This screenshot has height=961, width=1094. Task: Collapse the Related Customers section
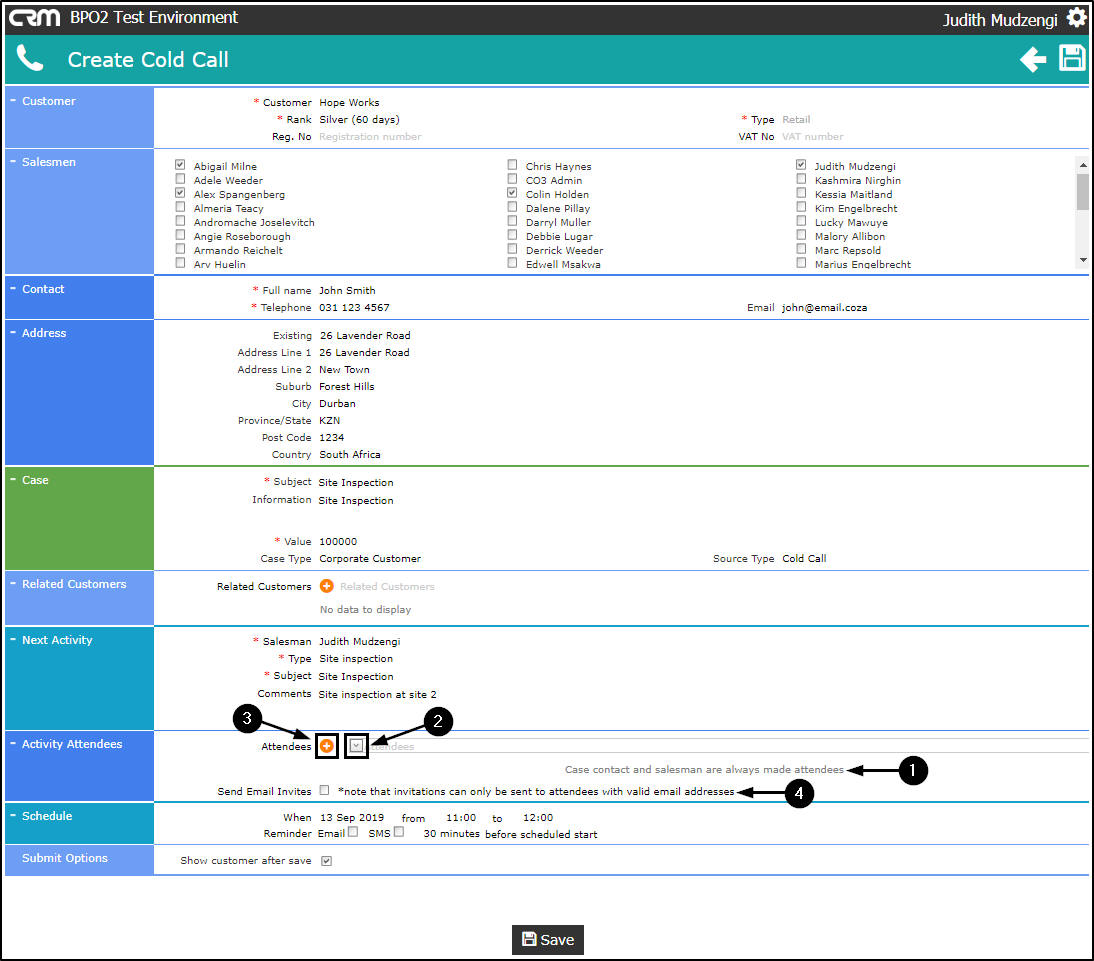pos(13,583)
